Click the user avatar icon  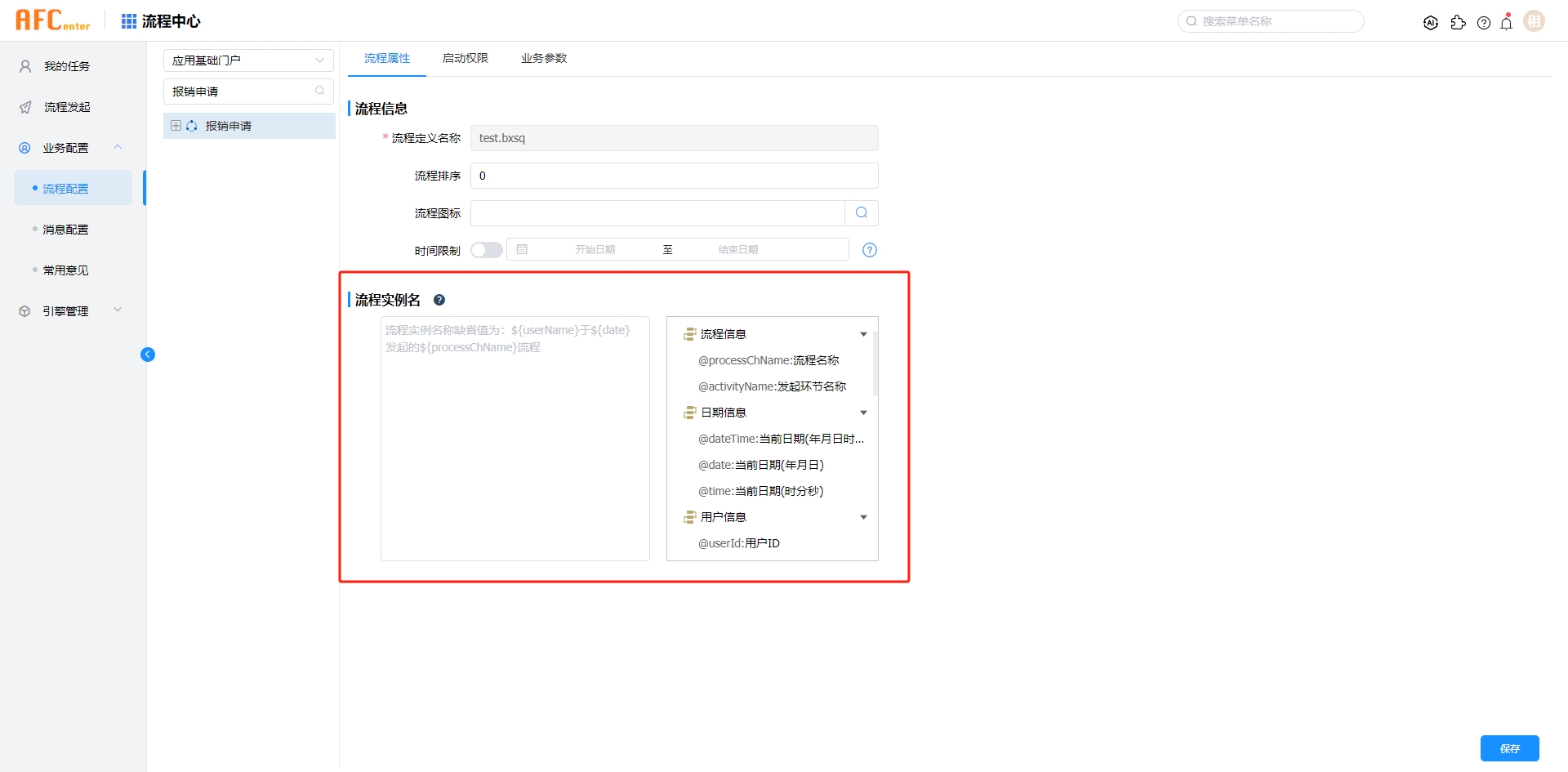point(1534,22)
